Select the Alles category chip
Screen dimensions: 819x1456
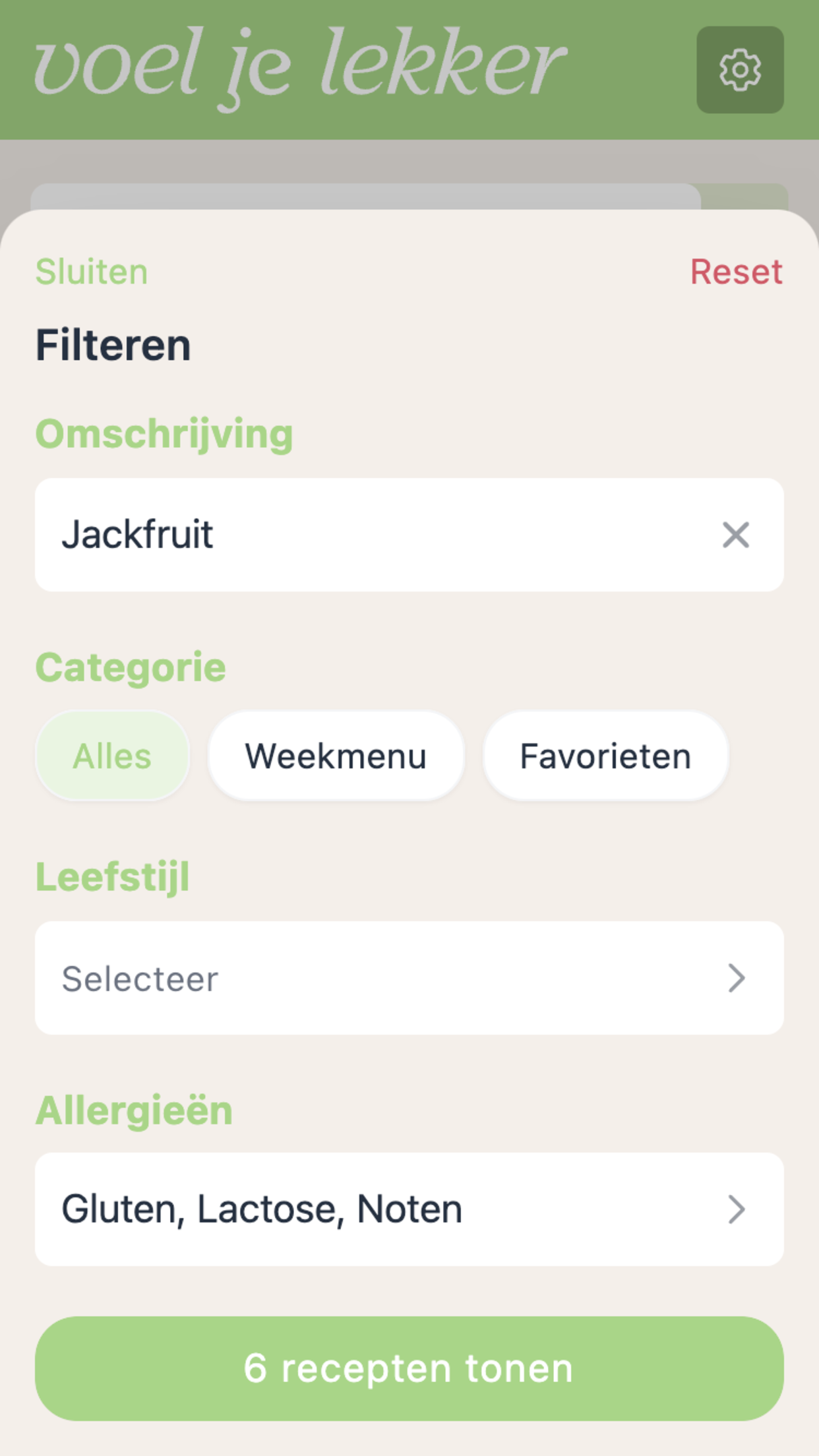click(112, 756)
